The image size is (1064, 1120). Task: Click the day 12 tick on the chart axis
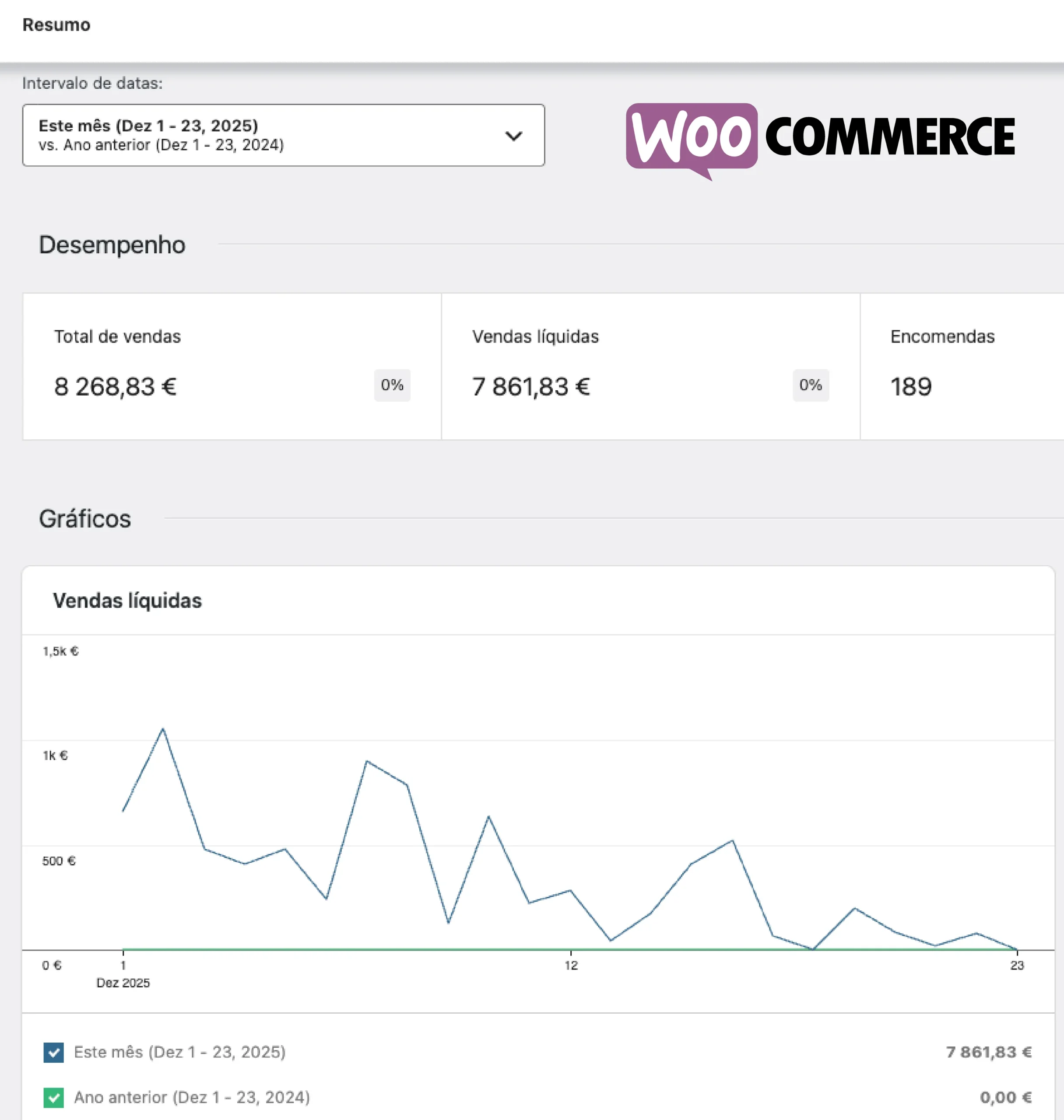[x=571, y=965]
